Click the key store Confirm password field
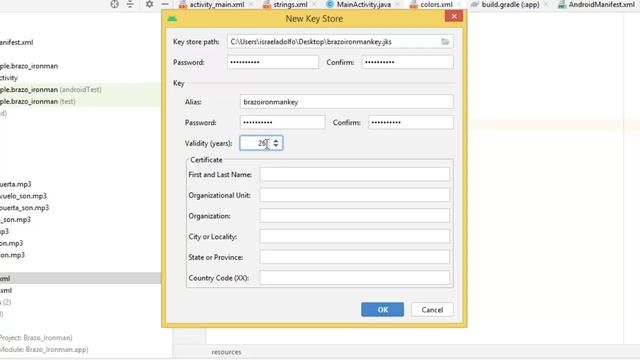 (x=407, y=62)
